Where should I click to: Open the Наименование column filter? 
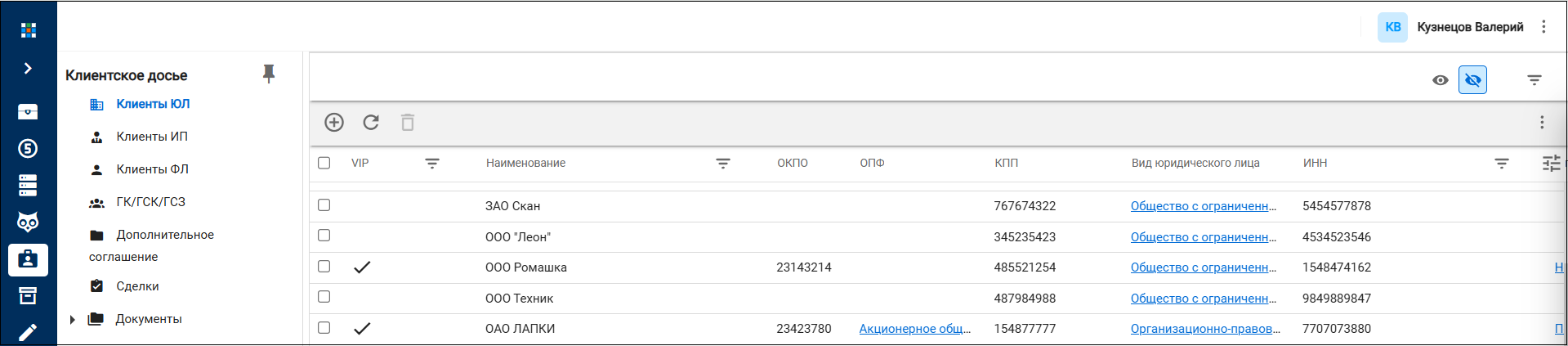click(723, 164)
